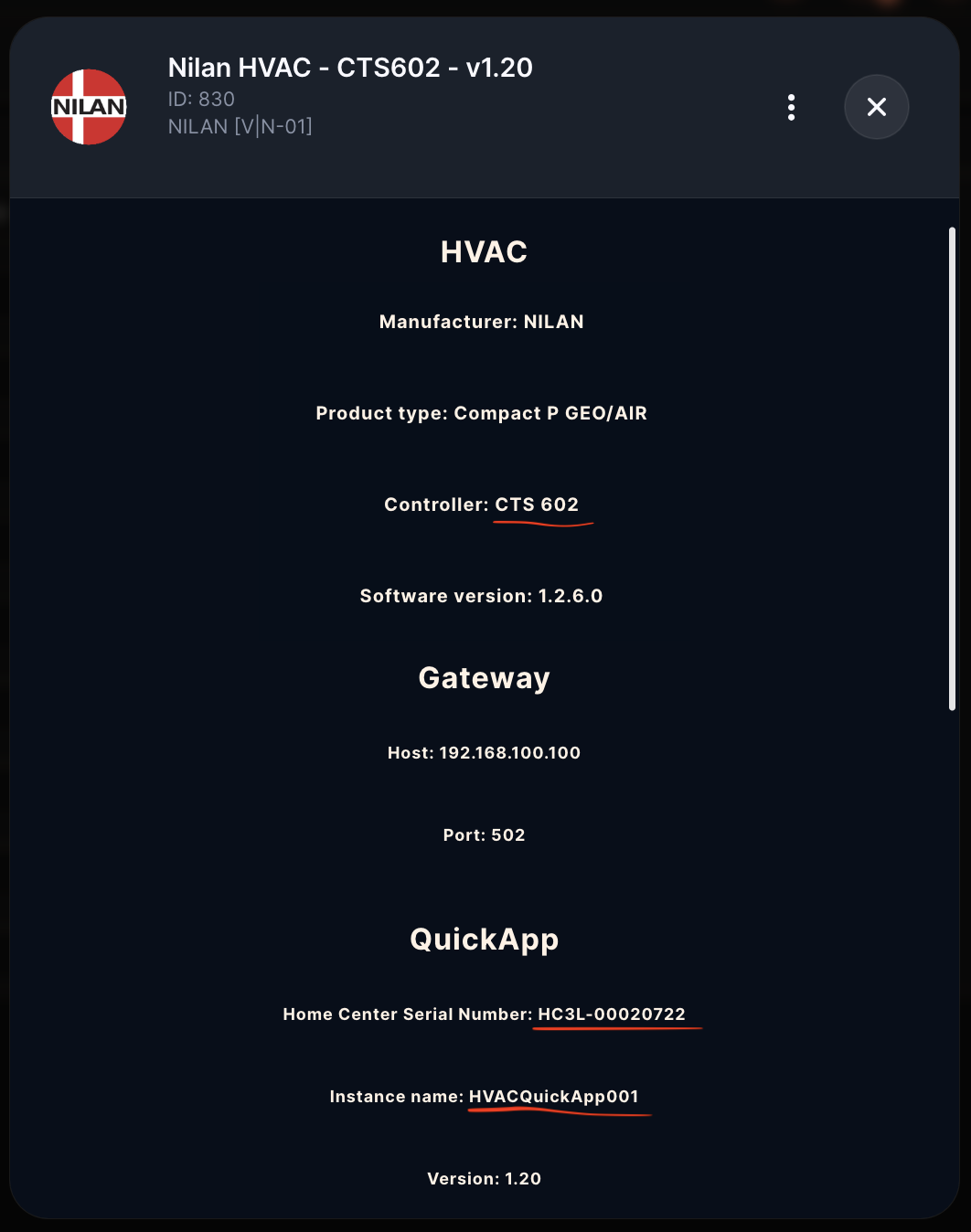Select the Software version 1.2.6.0 text
Screen dimensions: 971x1232
482,596
